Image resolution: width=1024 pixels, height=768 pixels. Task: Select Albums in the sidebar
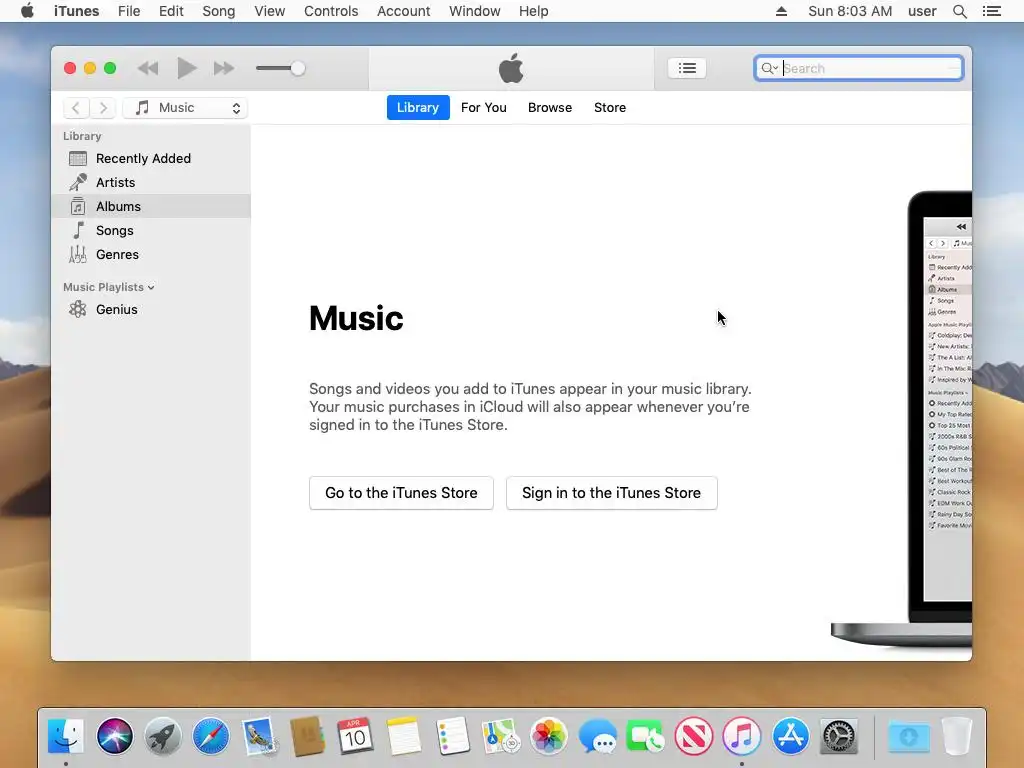[x=151, y=206]
